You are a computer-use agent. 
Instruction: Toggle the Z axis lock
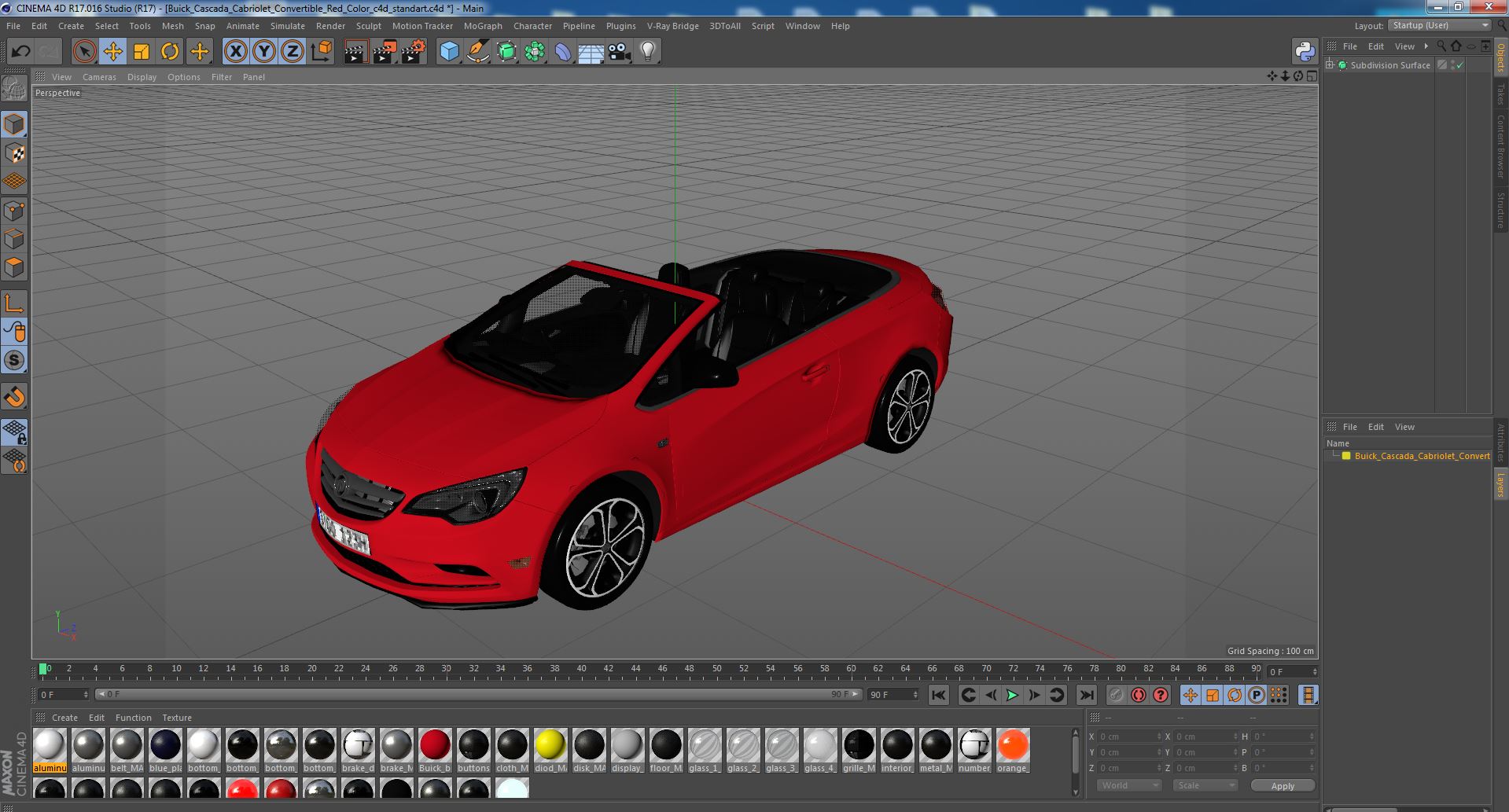pos(293,52)
